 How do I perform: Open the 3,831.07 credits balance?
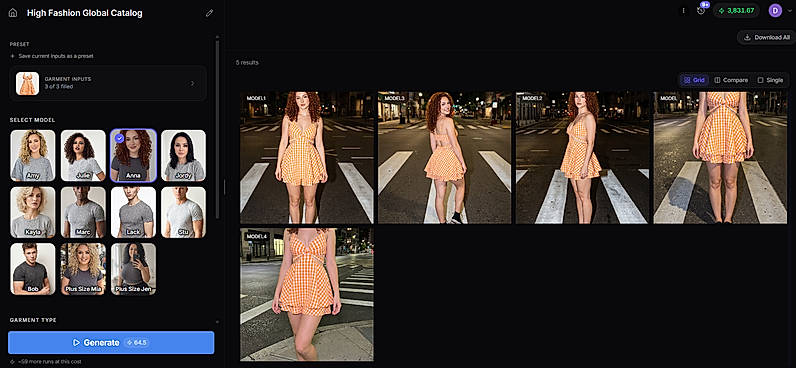pos(736,10)
